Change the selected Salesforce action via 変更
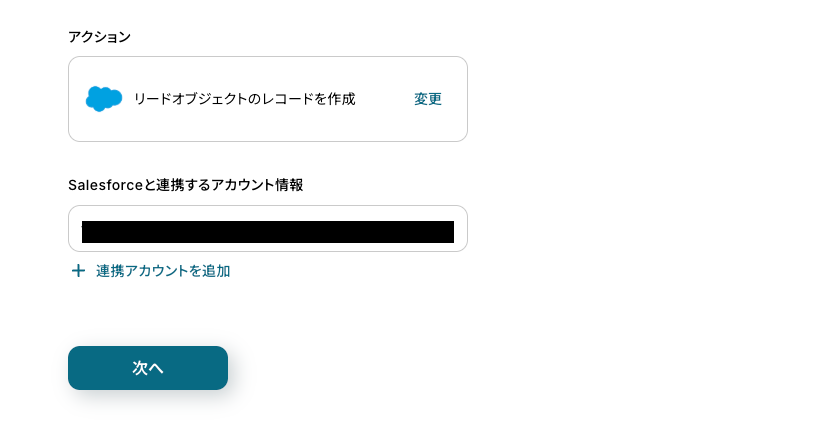The height and width of the screenshot is (428, 820). tap(428, 99)
